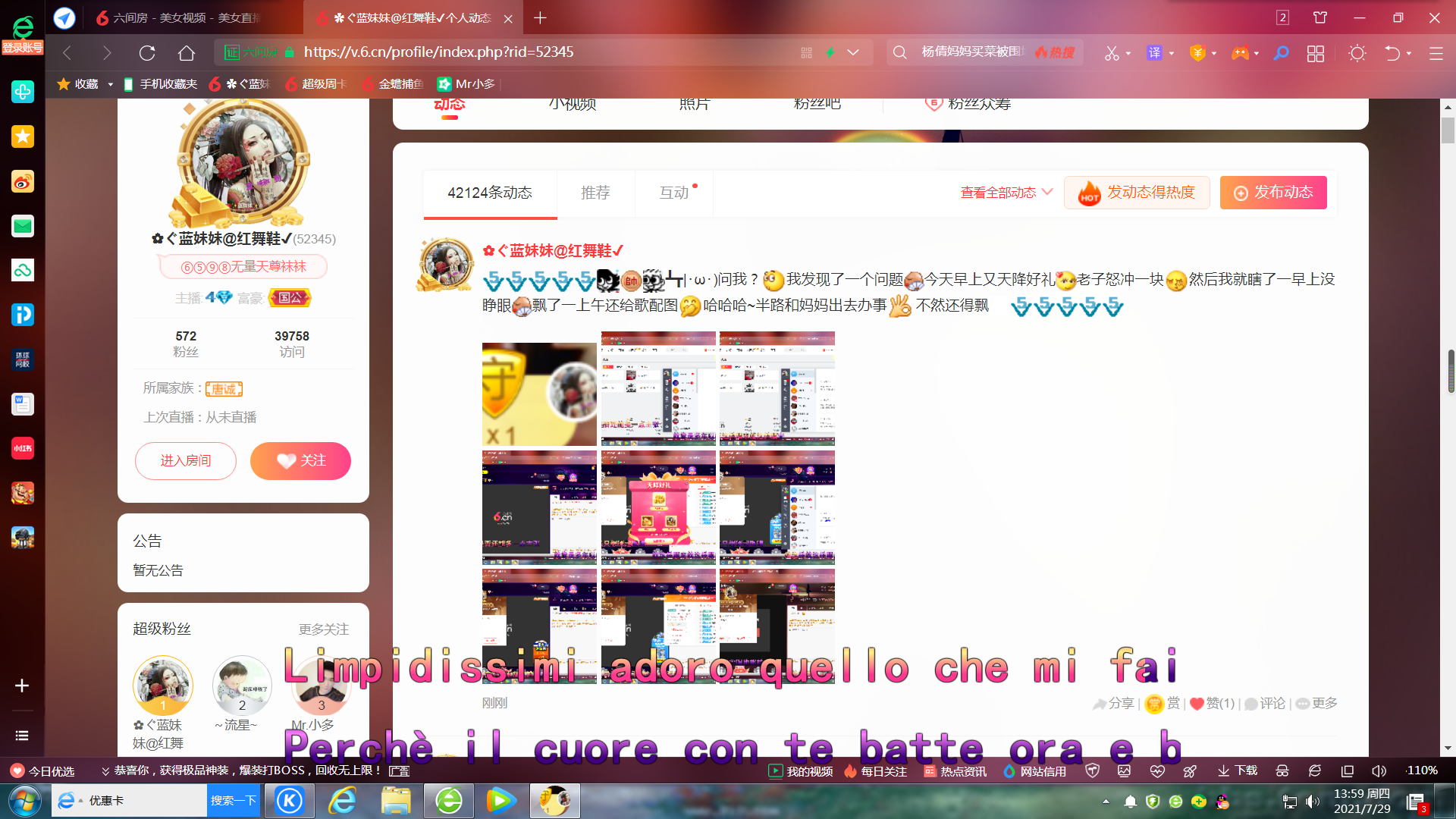Toggle the speed mode lightning icon
The image size is (1456, 819).
830,52
